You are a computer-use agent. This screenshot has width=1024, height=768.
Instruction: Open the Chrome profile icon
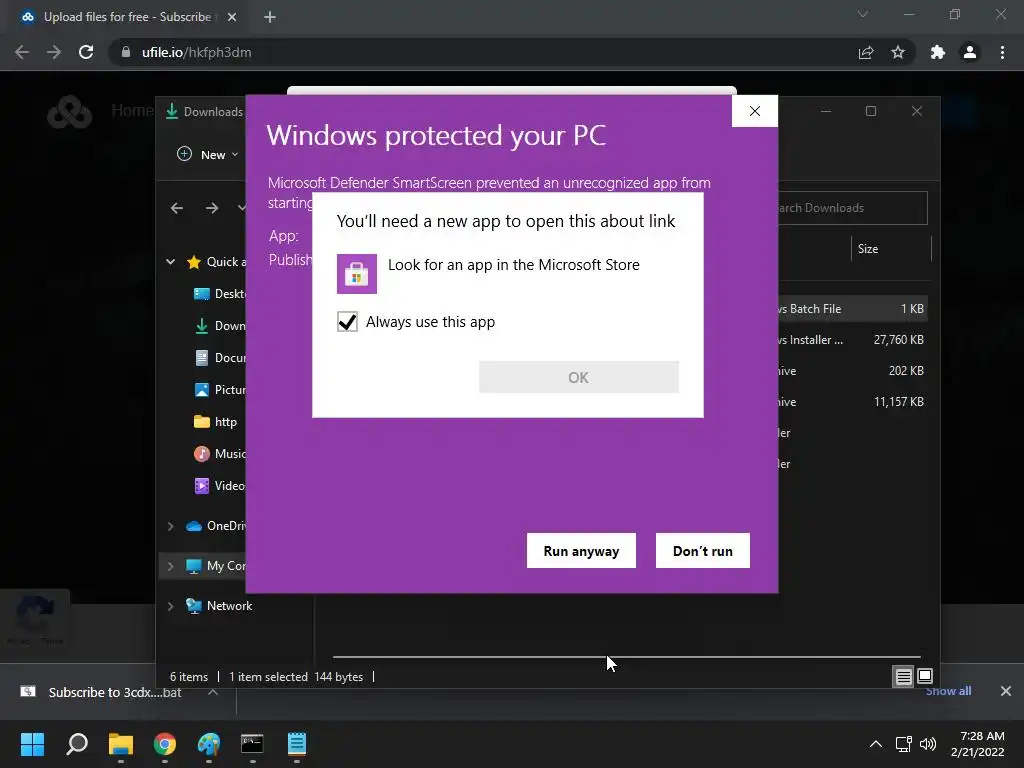pos(970,52)
